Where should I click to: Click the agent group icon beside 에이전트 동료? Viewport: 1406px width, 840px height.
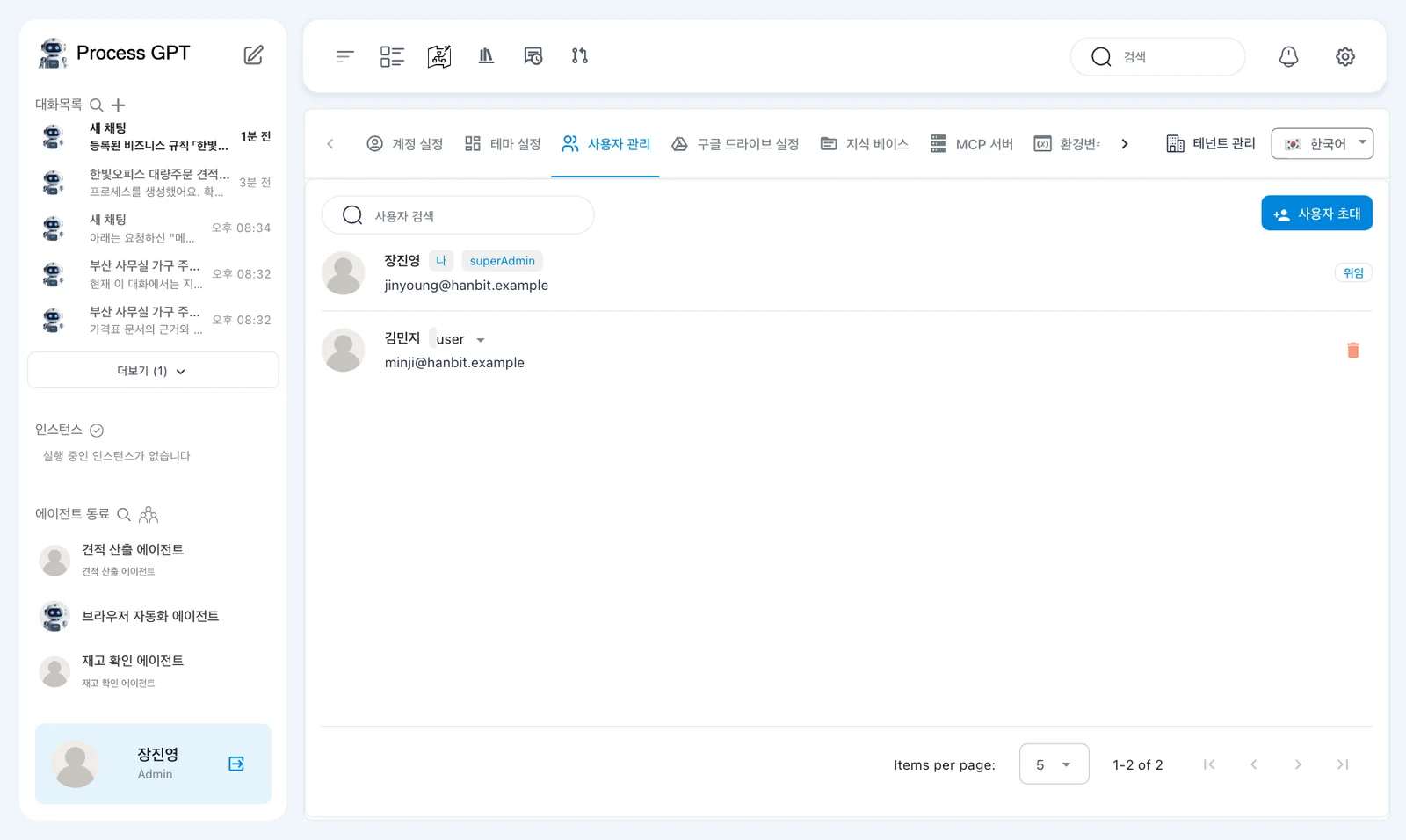[x=149, y=514]
